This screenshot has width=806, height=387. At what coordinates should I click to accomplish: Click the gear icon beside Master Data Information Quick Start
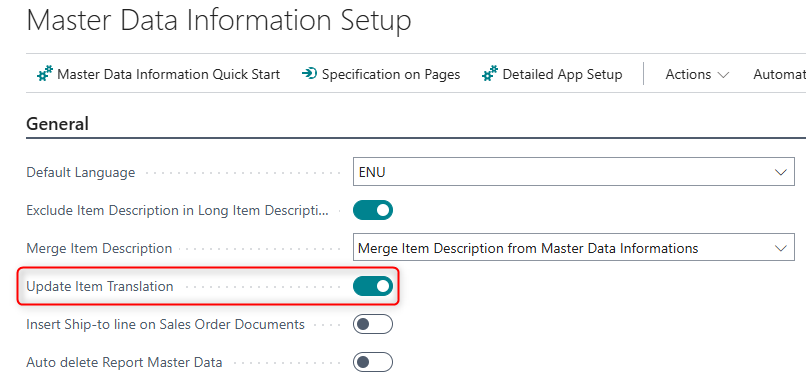coord(45,74)
